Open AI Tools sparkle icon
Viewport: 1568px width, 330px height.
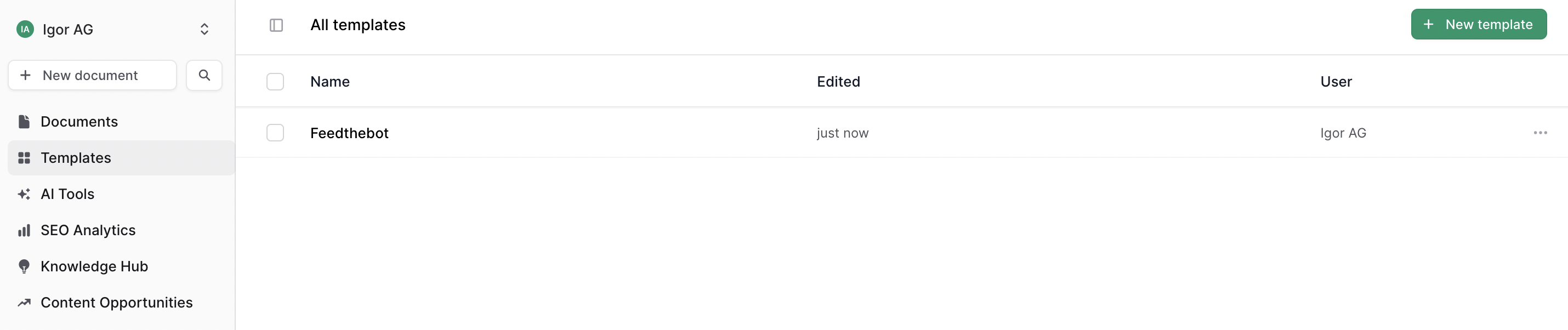point(24,194)
